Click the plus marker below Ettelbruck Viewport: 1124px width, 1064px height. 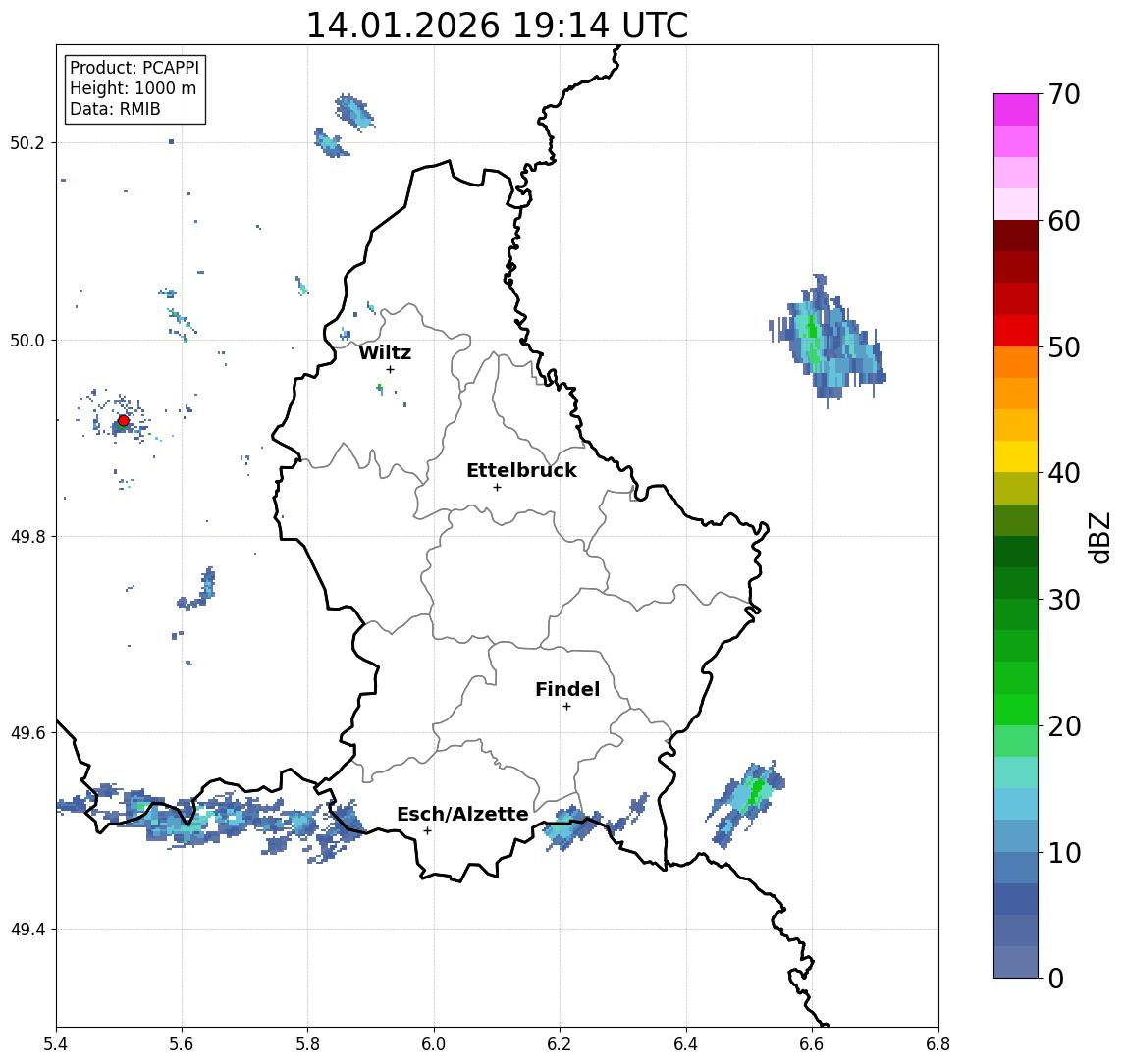click(x=497, y=488)
